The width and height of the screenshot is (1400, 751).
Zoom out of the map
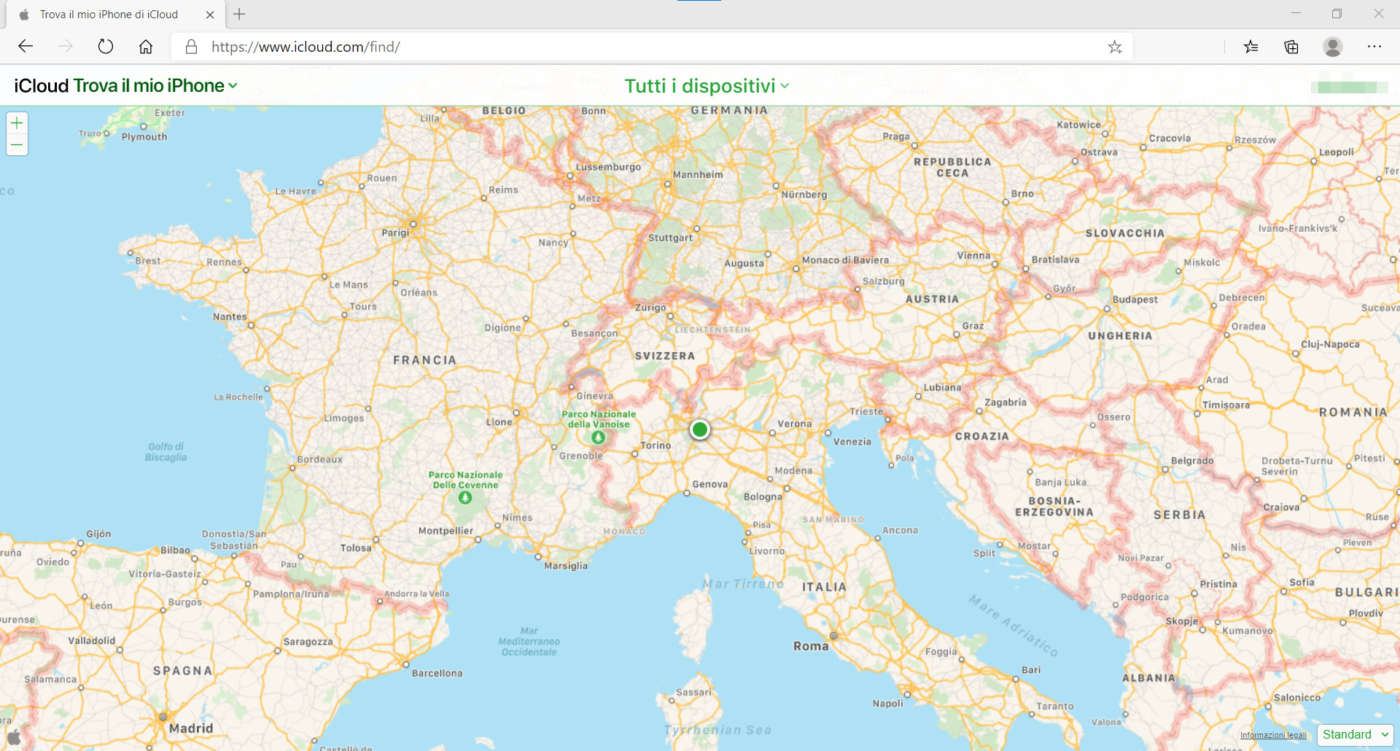(16, 145)
